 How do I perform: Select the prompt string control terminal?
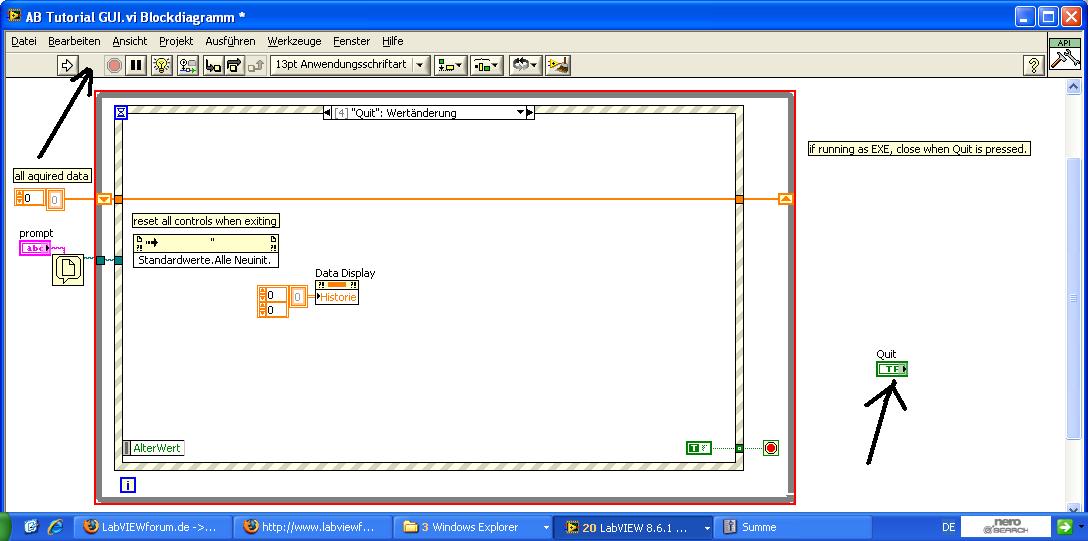[x=35, y=248]
